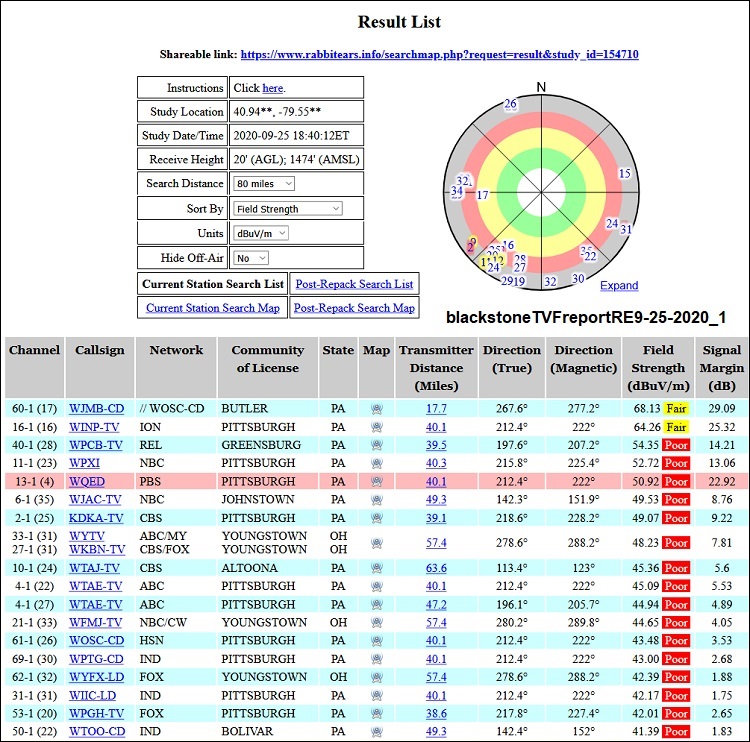Change the Units dropdown selection

click(x=260, y=233)
